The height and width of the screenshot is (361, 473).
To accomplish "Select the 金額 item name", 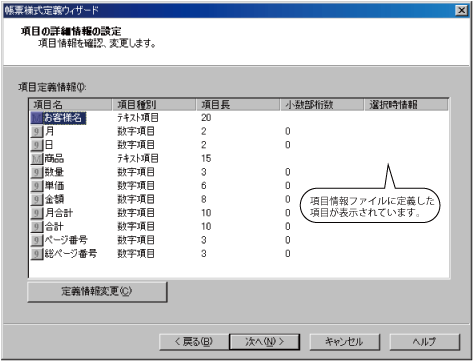I will 54,199.
